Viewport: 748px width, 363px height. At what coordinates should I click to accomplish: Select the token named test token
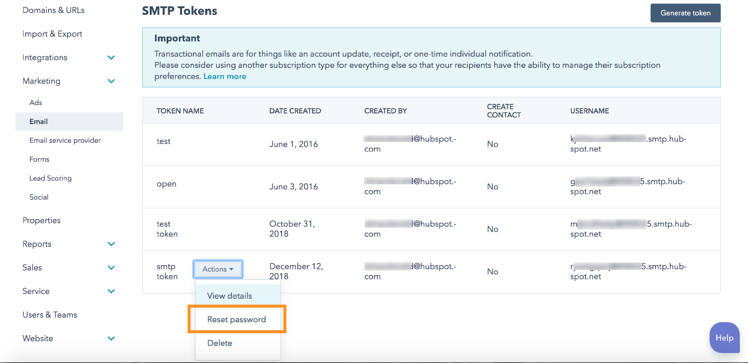(167, 229)
